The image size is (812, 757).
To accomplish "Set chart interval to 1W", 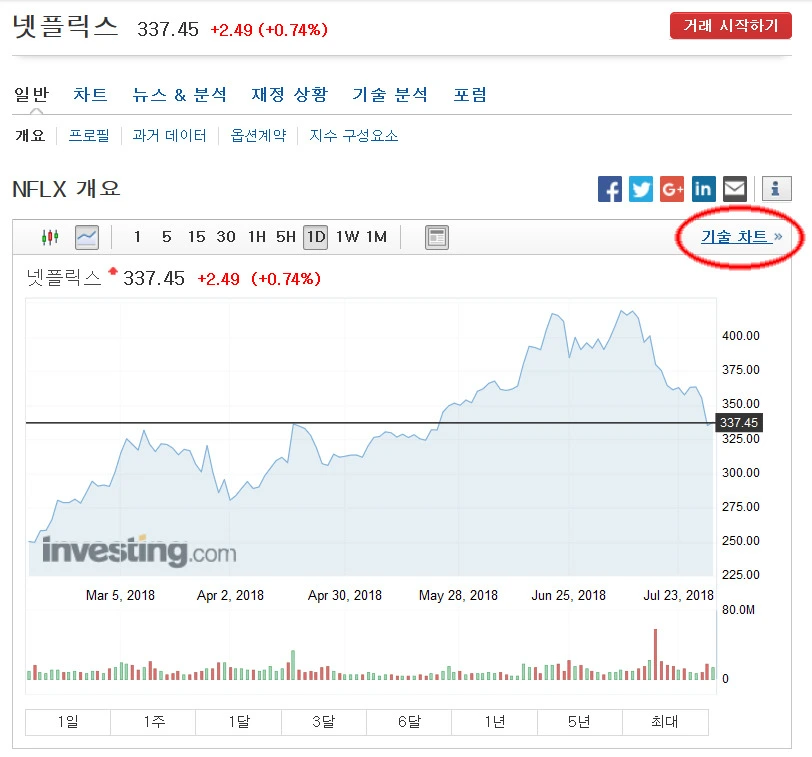I will pos(346,237).
